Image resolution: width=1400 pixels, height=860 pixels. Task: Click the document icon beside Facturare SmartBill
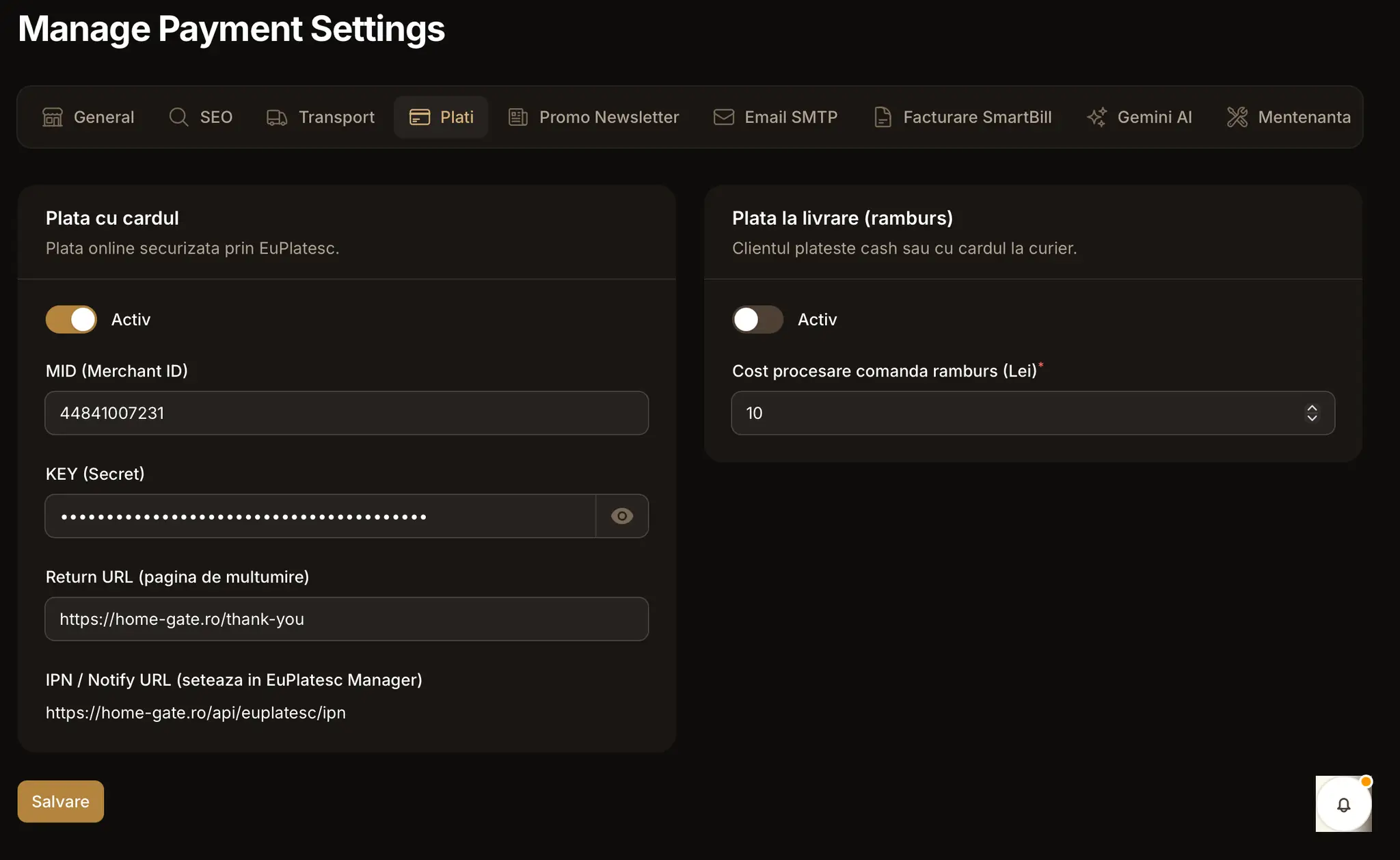883,118
